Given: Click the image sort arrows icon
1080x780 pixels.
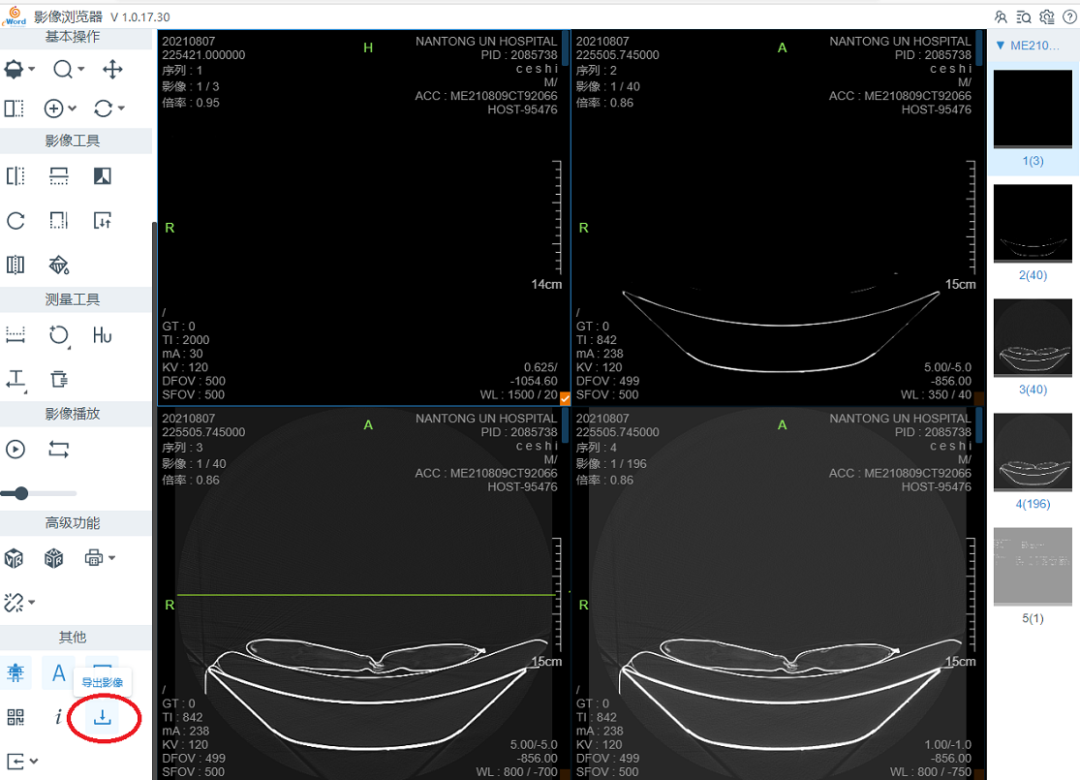Looking at the screenshot, I should click(103, 220).
